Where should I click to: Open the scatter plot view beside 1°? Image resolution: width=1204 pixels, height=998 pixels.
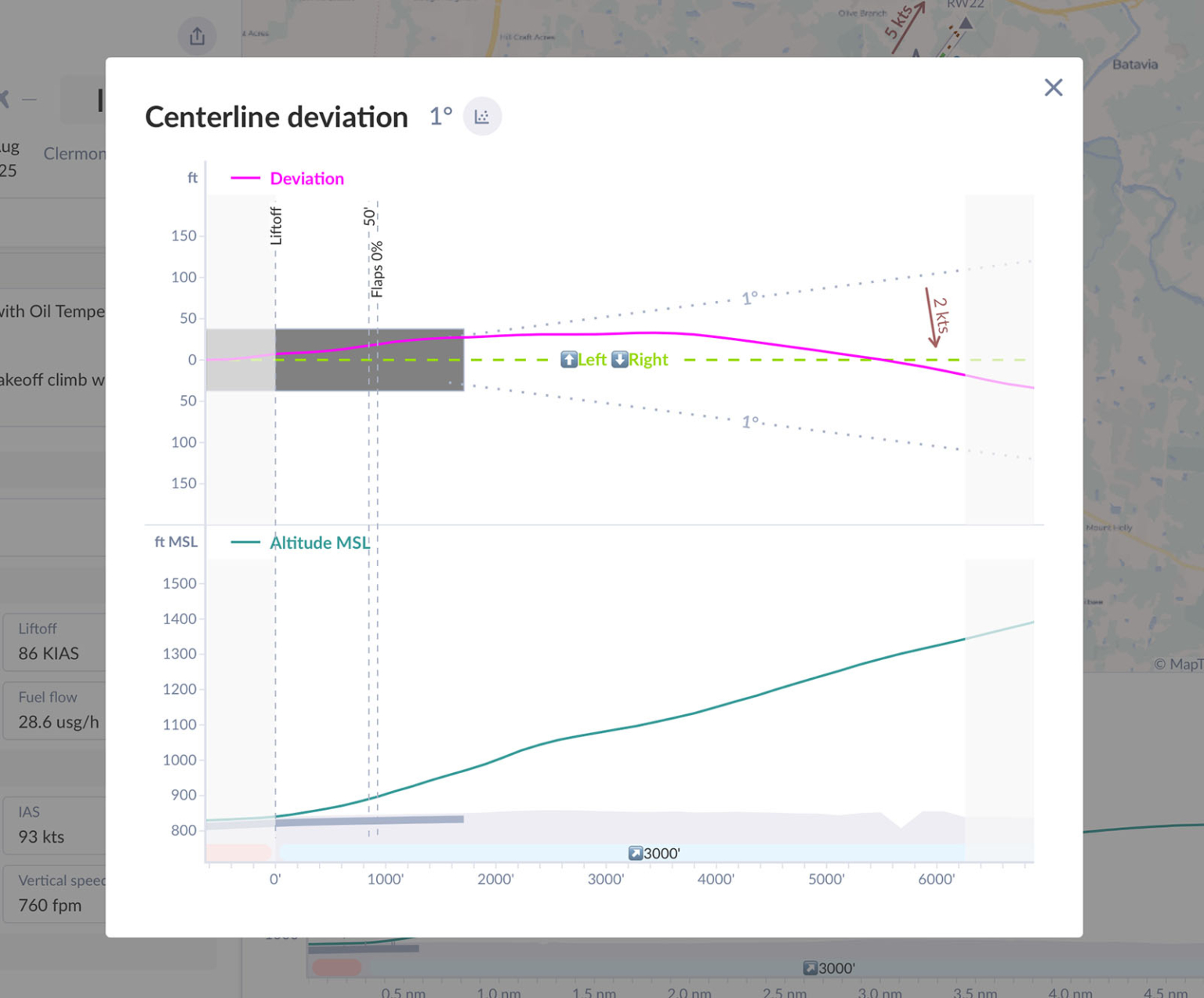click(x=482, y=115)
